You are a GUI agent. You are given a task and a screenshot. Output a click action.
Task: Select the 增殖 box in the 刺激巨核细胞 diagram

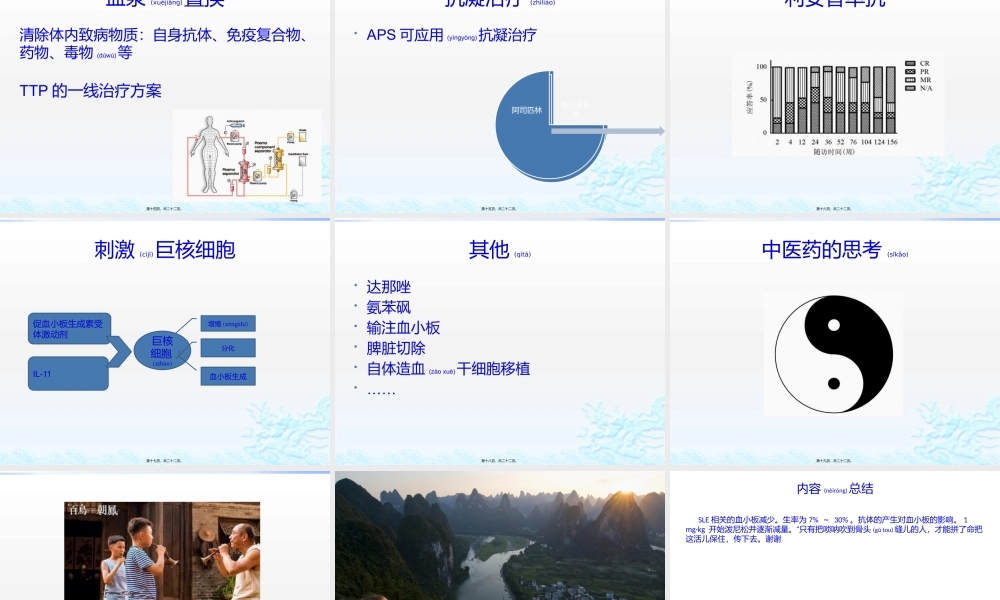click(228, 323)
